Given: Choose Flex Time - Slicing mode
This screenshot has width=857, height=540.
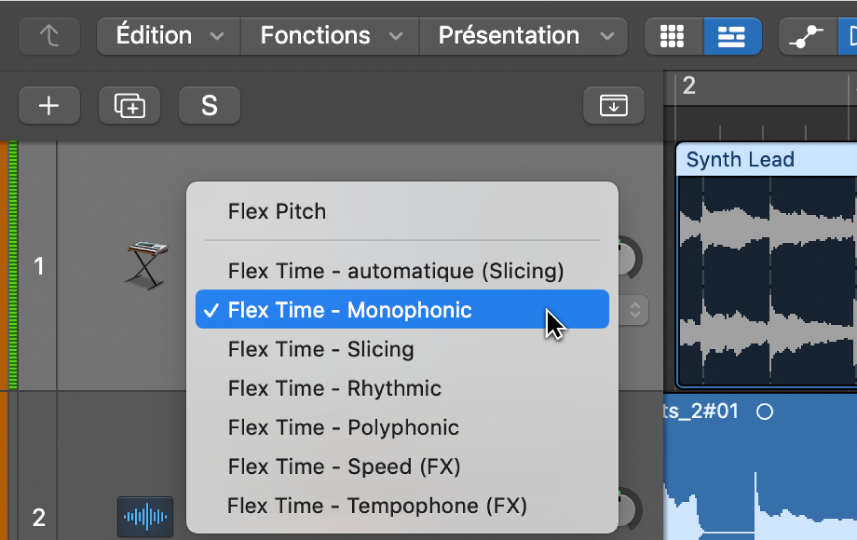Looking at the screenshot, I should click(x=320, y=350).
